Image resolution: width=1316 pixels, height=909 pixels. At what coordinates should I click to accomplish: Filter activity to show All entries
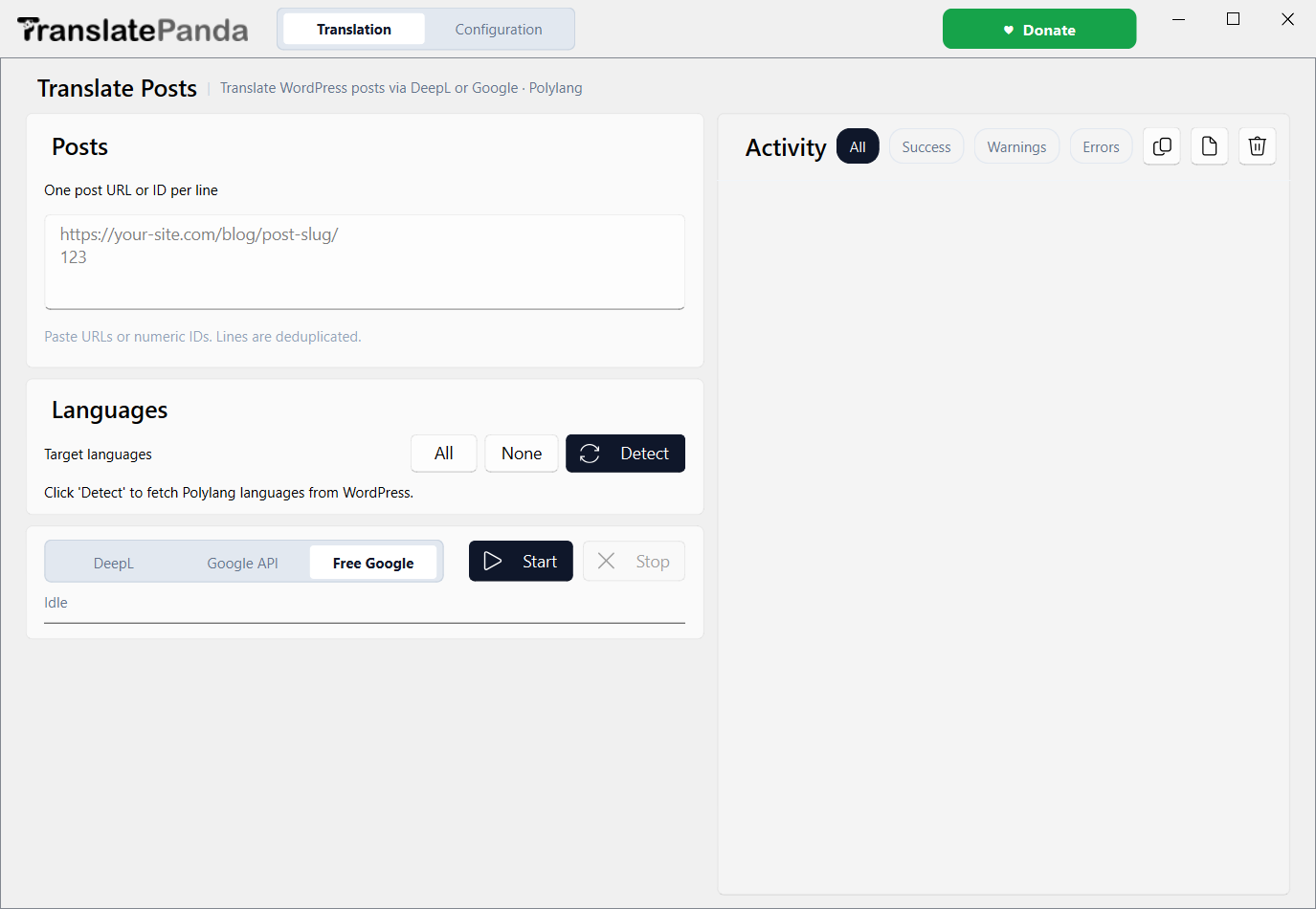coord(858,146)
